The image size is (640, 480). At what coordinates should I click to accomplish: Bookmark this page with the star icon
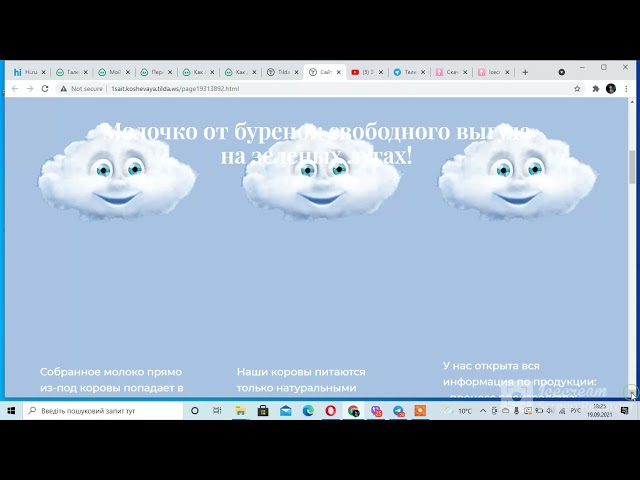tap(577, 89)
